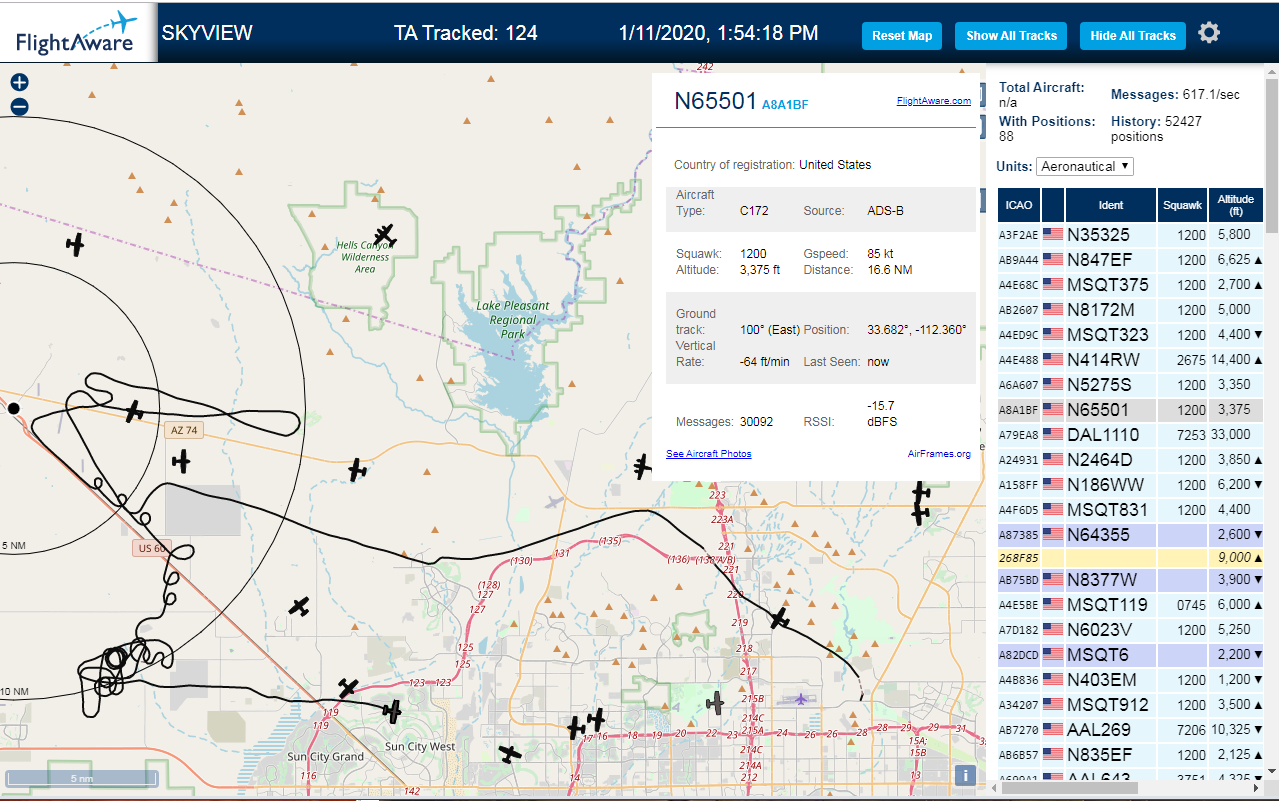Image resolution: width=1279 pixels, height=801 pixels.
Task: Select the MSQT375 row
Action: [1131, 284]
